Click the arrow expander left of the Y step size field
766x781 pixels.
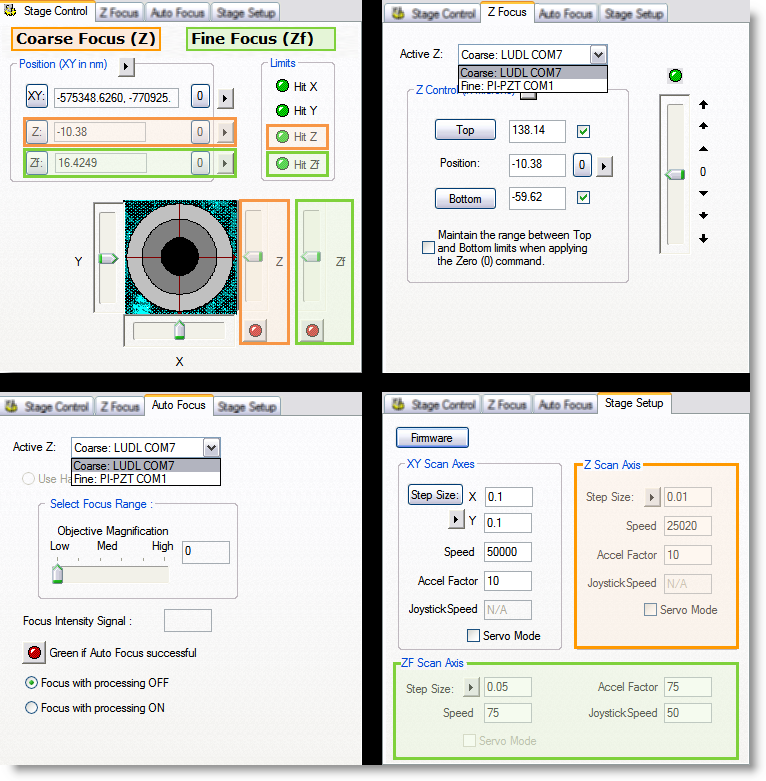click(x=457, y=521)
